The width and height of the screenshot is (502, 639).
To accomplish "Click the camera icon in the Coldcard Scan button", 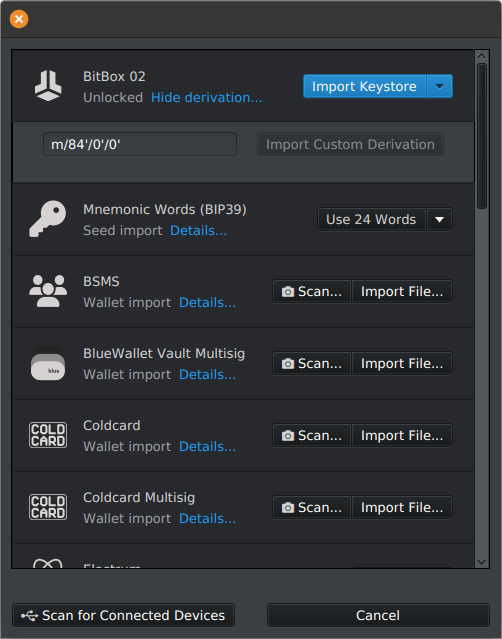I will point(288,436).
